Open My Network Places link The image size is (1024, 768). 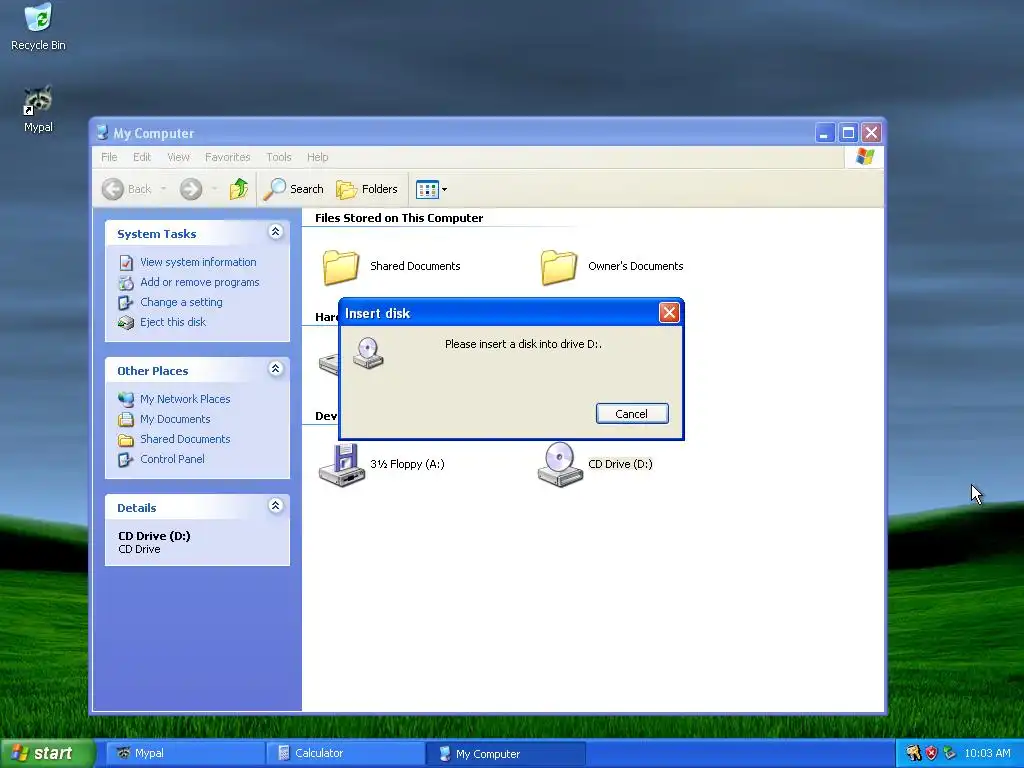185,399
